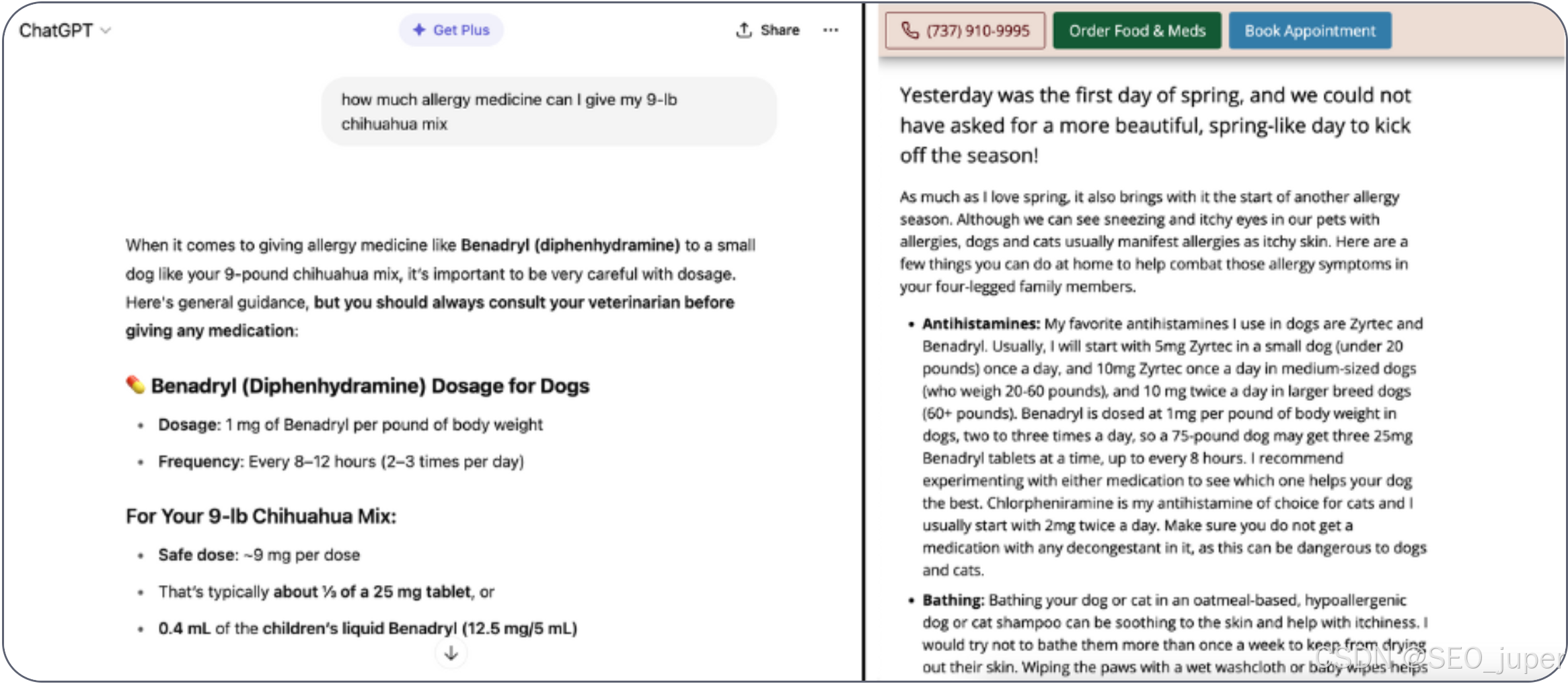Open the ChatGPT model dropdown

click(65, 30)
